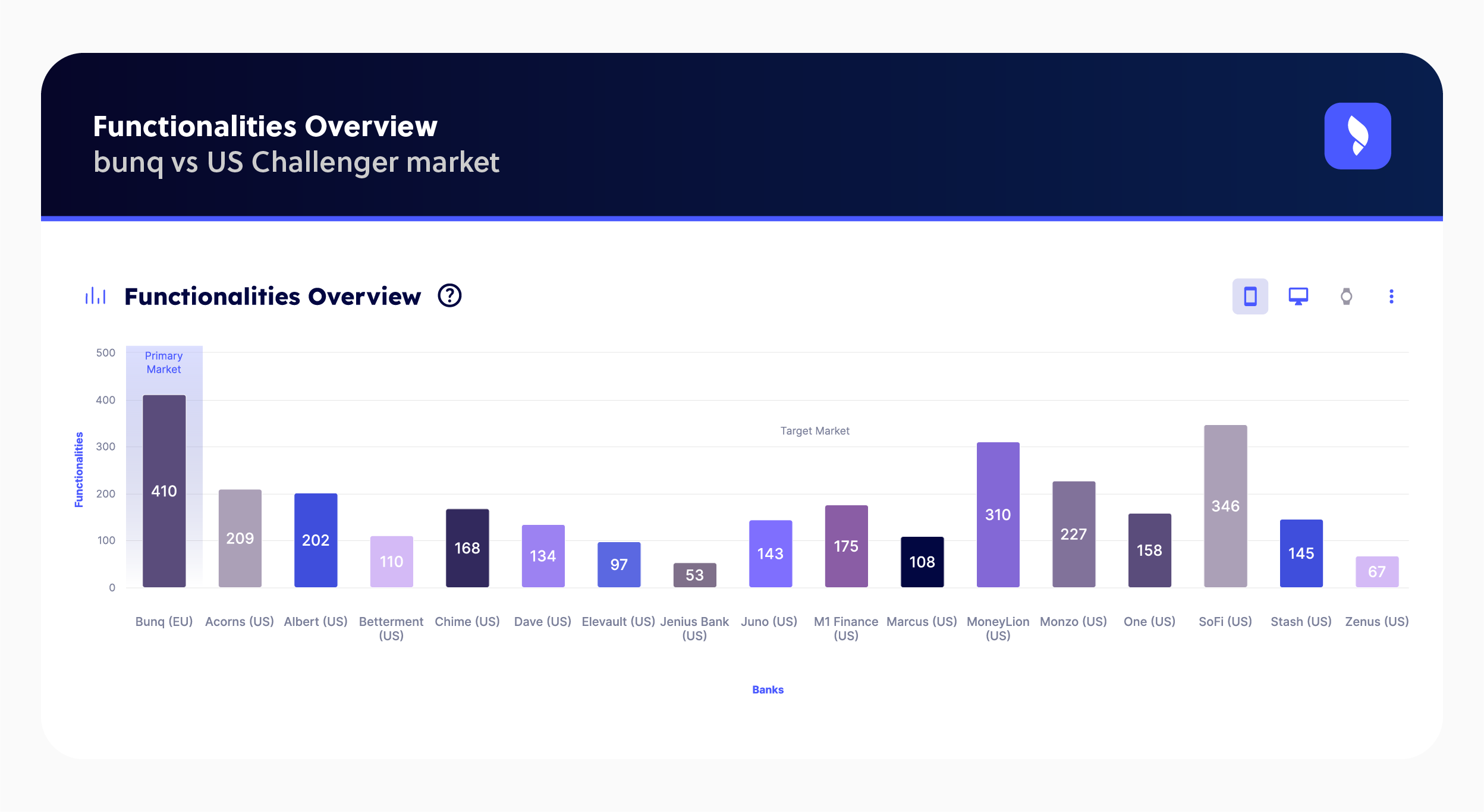Screen dimensions: 1484x812
Task: Click the 'MoneyLion (US)' axis label
Action: [x=998, y=629]
